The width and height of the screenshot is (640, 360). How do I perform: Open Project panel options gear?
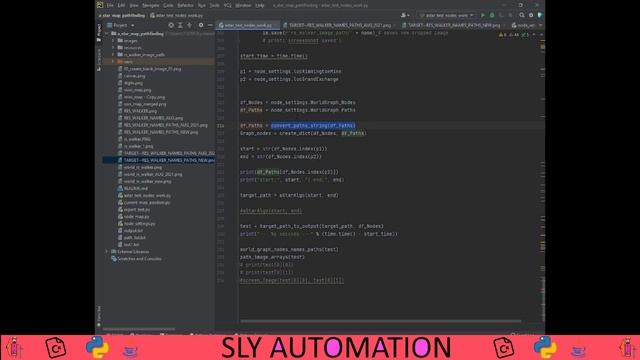tap(201, 25)
